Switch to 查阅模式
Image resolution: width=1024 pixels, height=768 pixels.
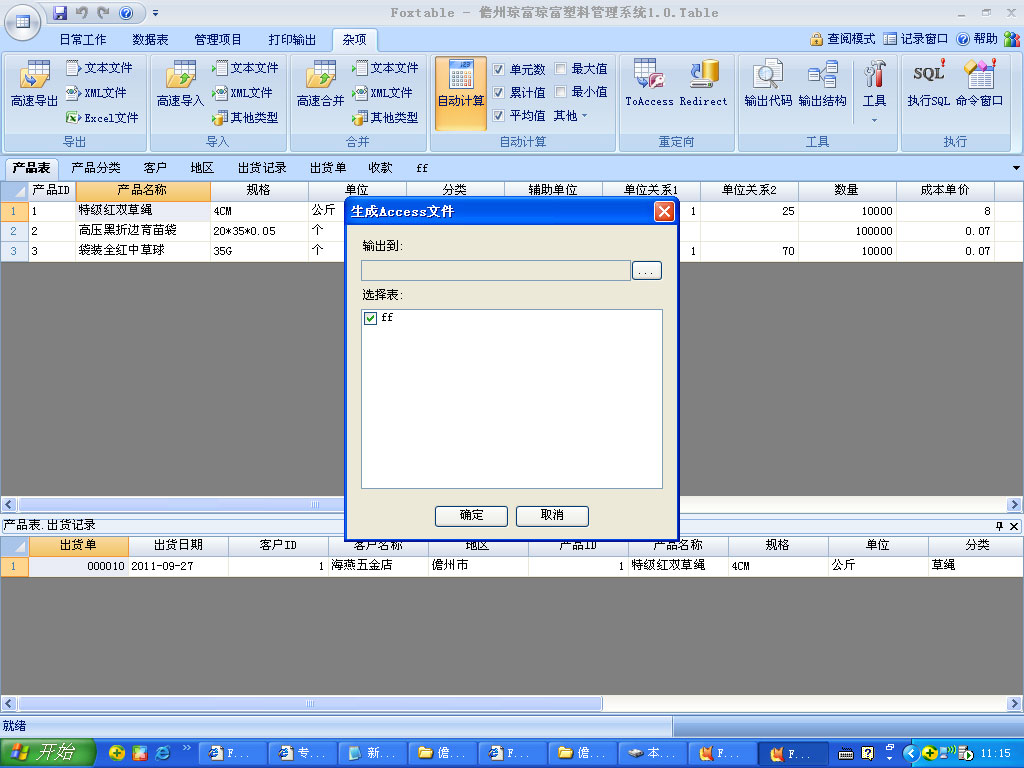842,39
